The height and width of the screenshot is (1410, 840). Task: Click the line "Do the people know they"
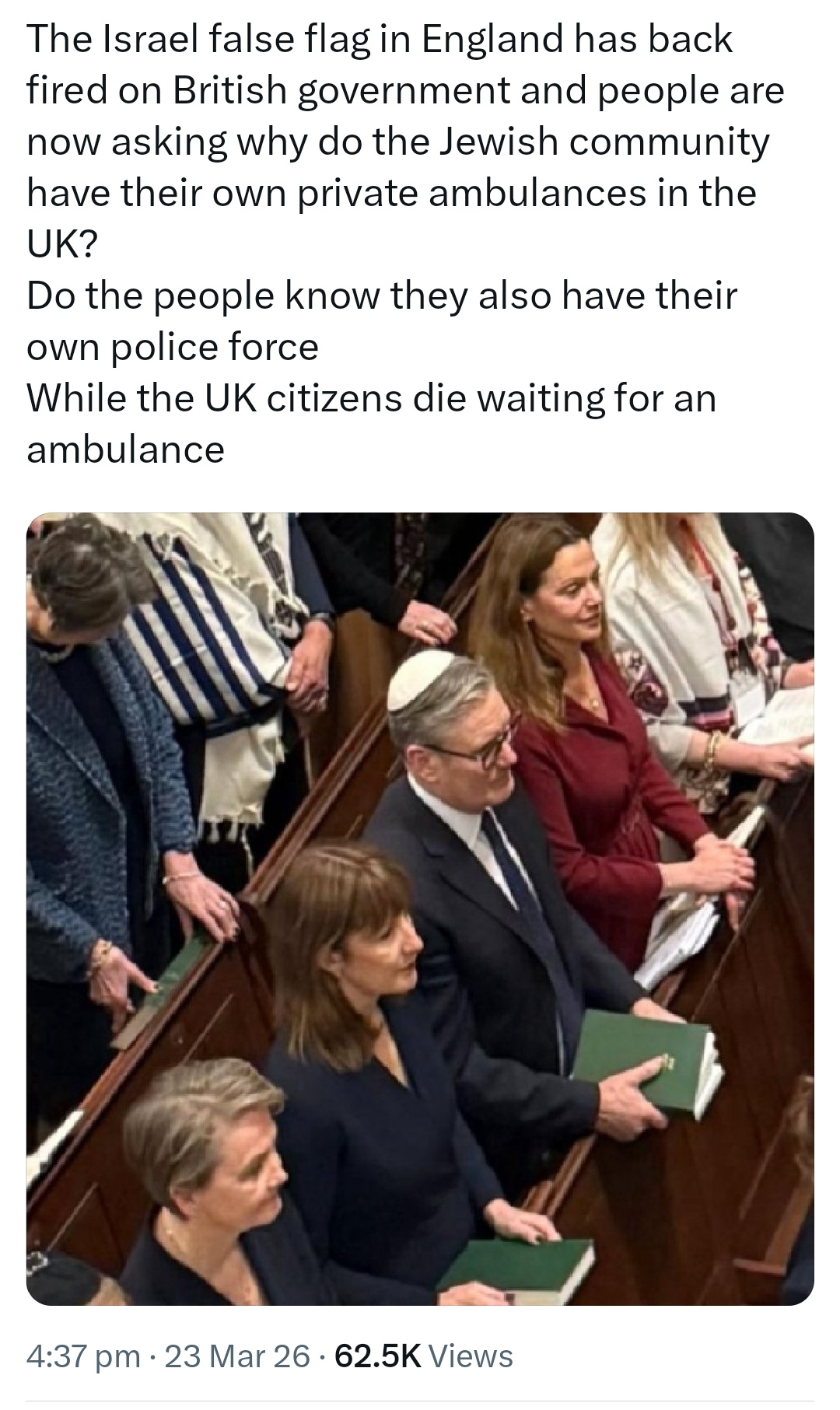click(x=381, y=296)
